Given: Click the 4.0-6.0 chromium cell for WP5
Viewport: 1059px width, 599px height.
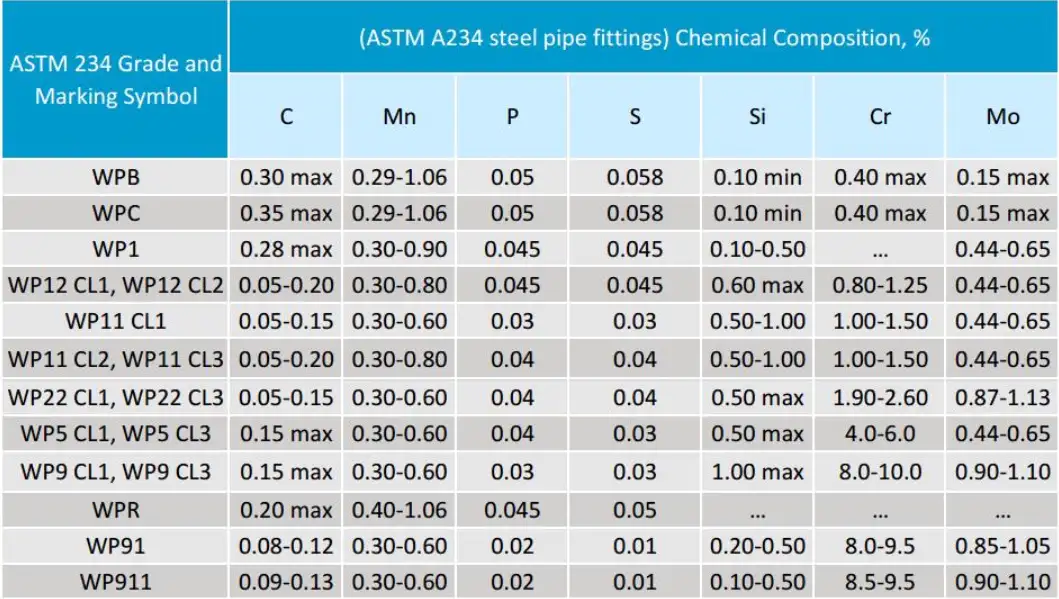Looking at the screenshot, I should pos(880,434).
